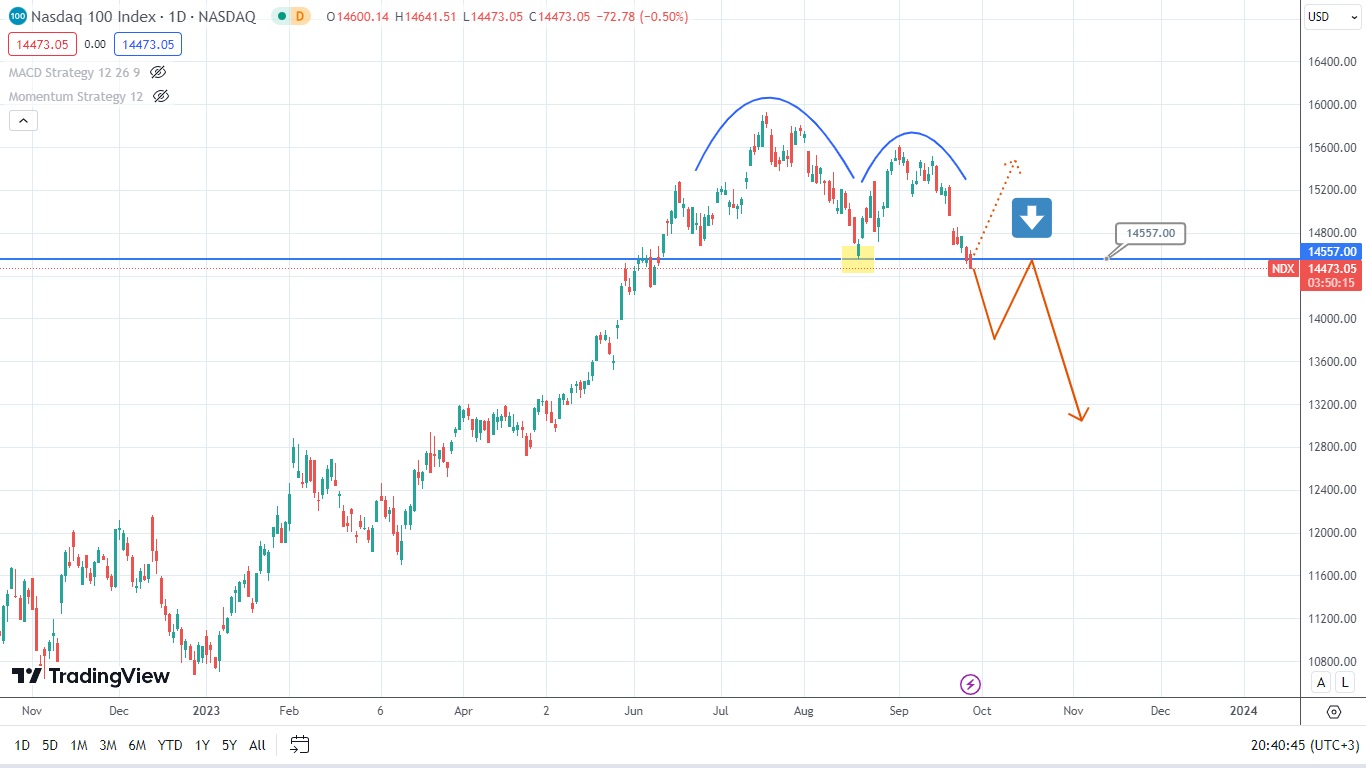Toggle log scale L button
The image size is (1366, 768).
click(1346, 682)
